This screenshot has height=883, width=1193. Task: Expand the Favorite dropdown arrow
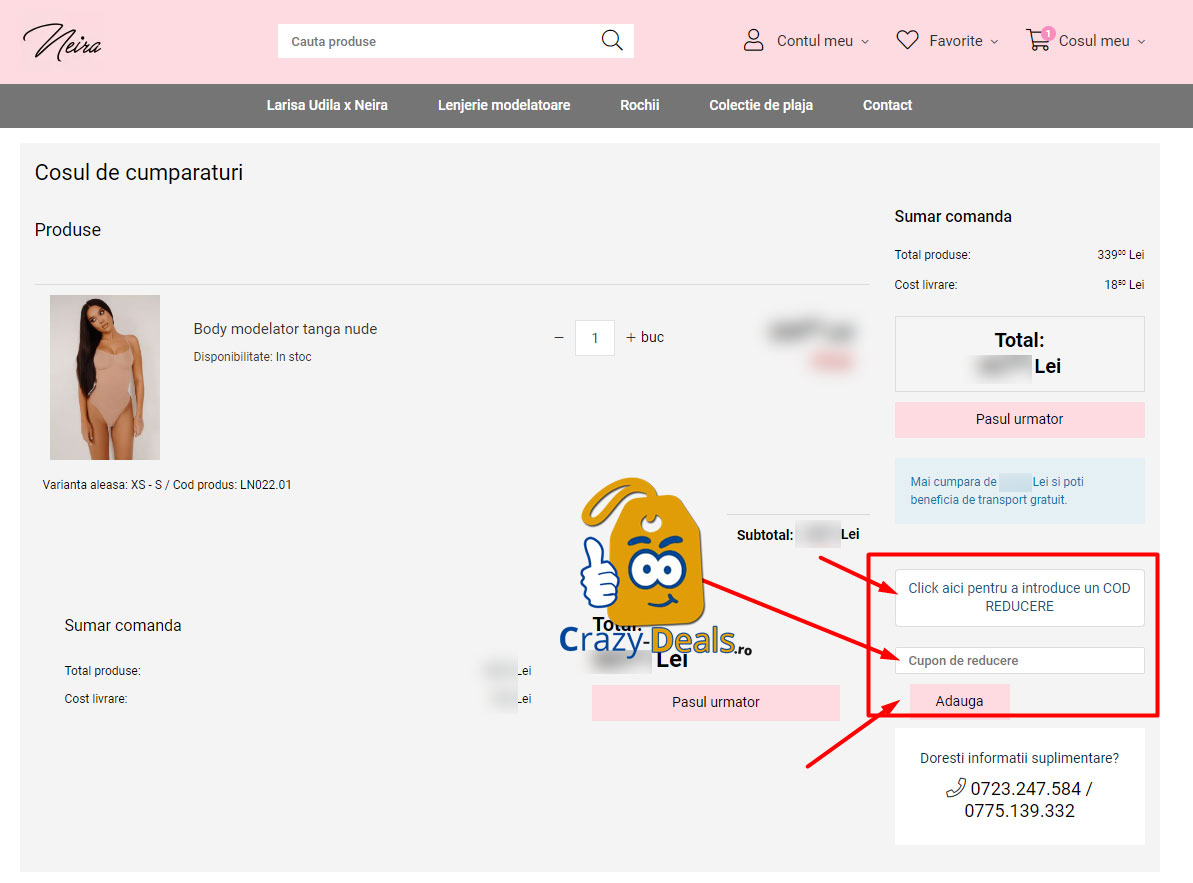[994, 42]
